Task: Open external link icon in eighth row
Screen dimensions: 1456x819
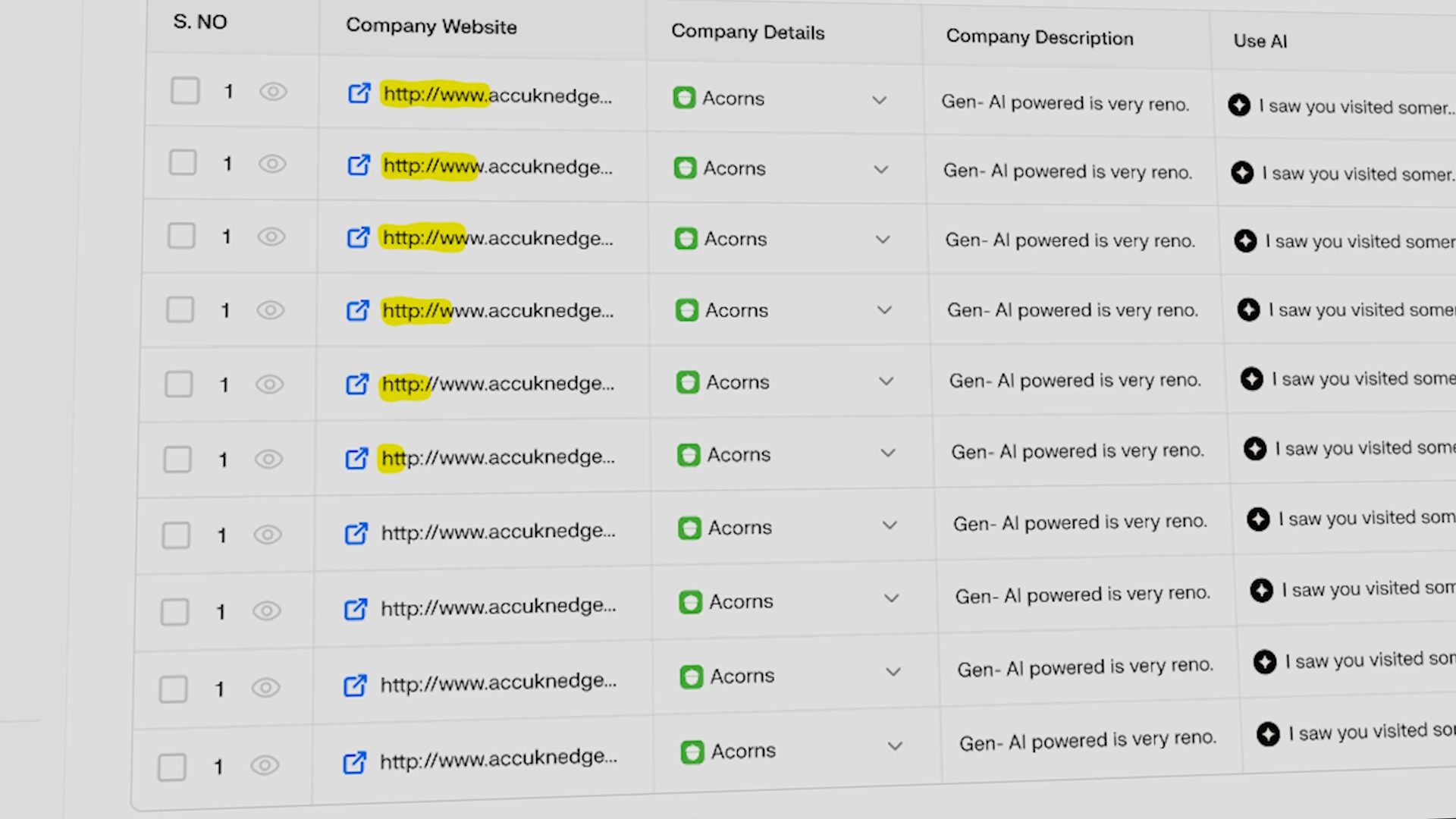Action: point(356,609)
